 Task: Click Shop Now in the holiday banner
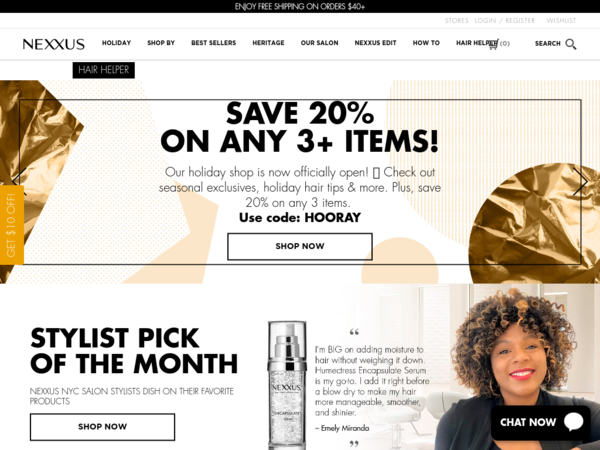[300, 246]
